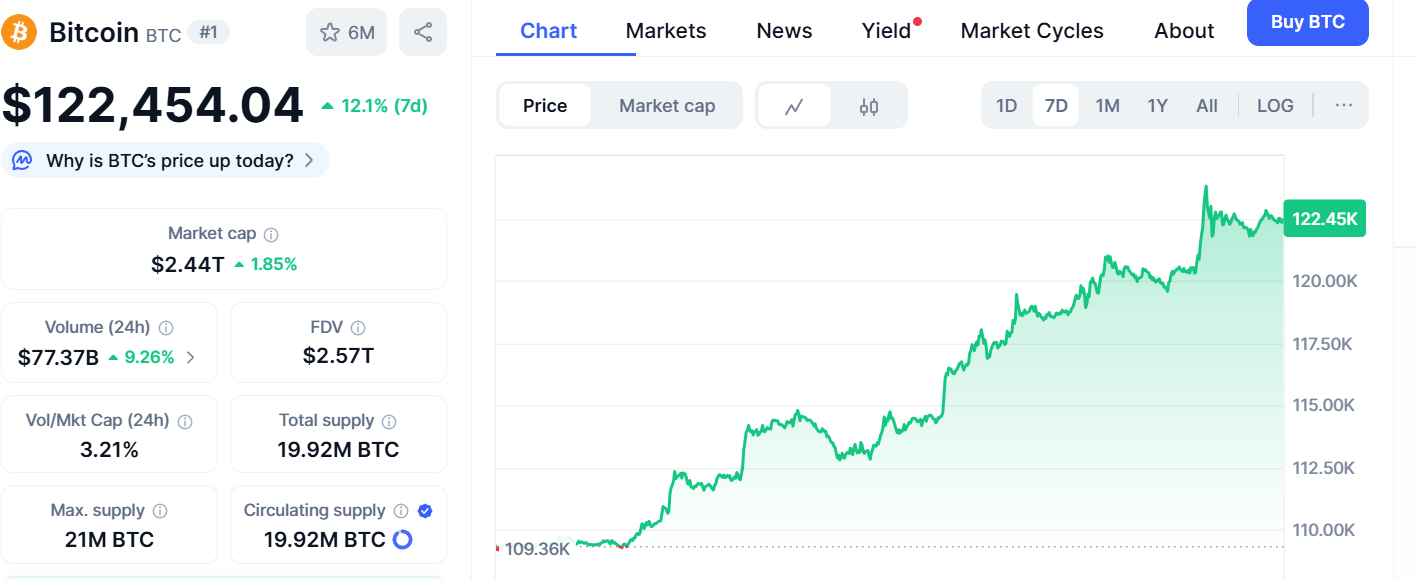Switch chart to Market cap view
This screenshot has height=579, width=1417.
click(667, 104)
